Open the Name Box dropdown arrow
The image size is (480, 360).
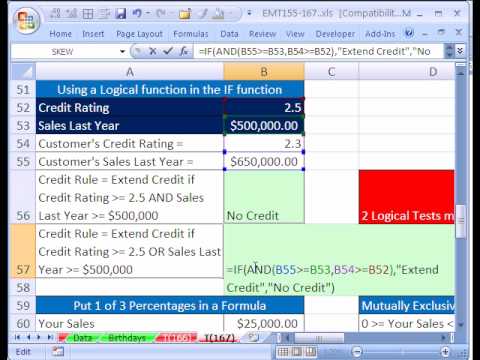[x=122, y=52]
